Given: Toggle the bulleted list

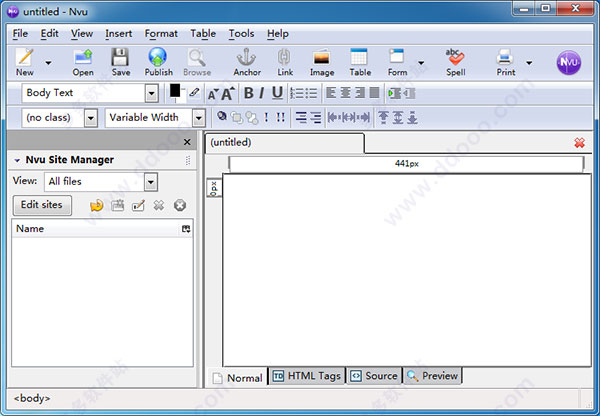Looking at the screenshot, I should (x=311, y=93).
